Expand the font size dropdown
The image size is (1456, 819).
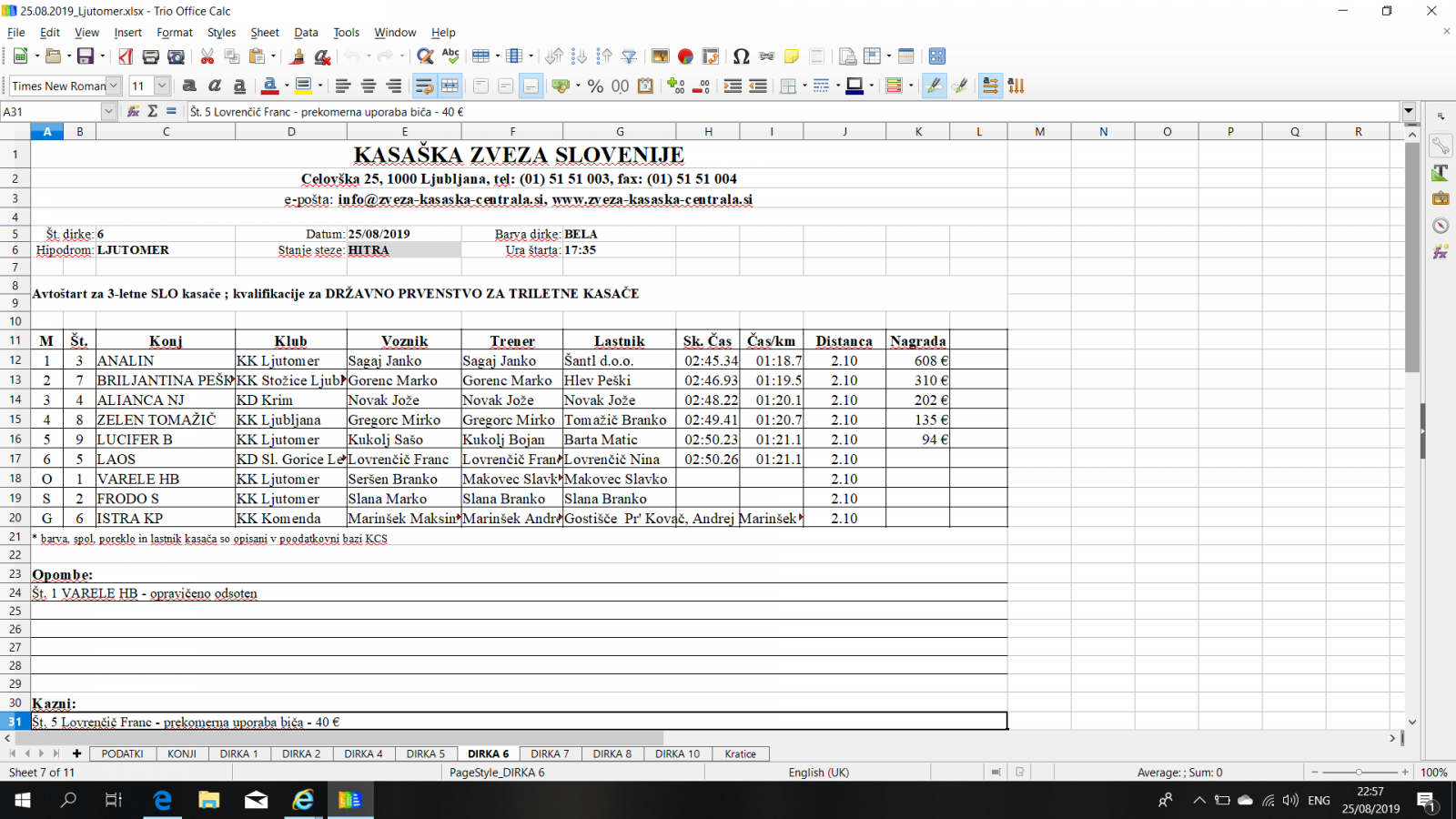(x=162, y=86)
